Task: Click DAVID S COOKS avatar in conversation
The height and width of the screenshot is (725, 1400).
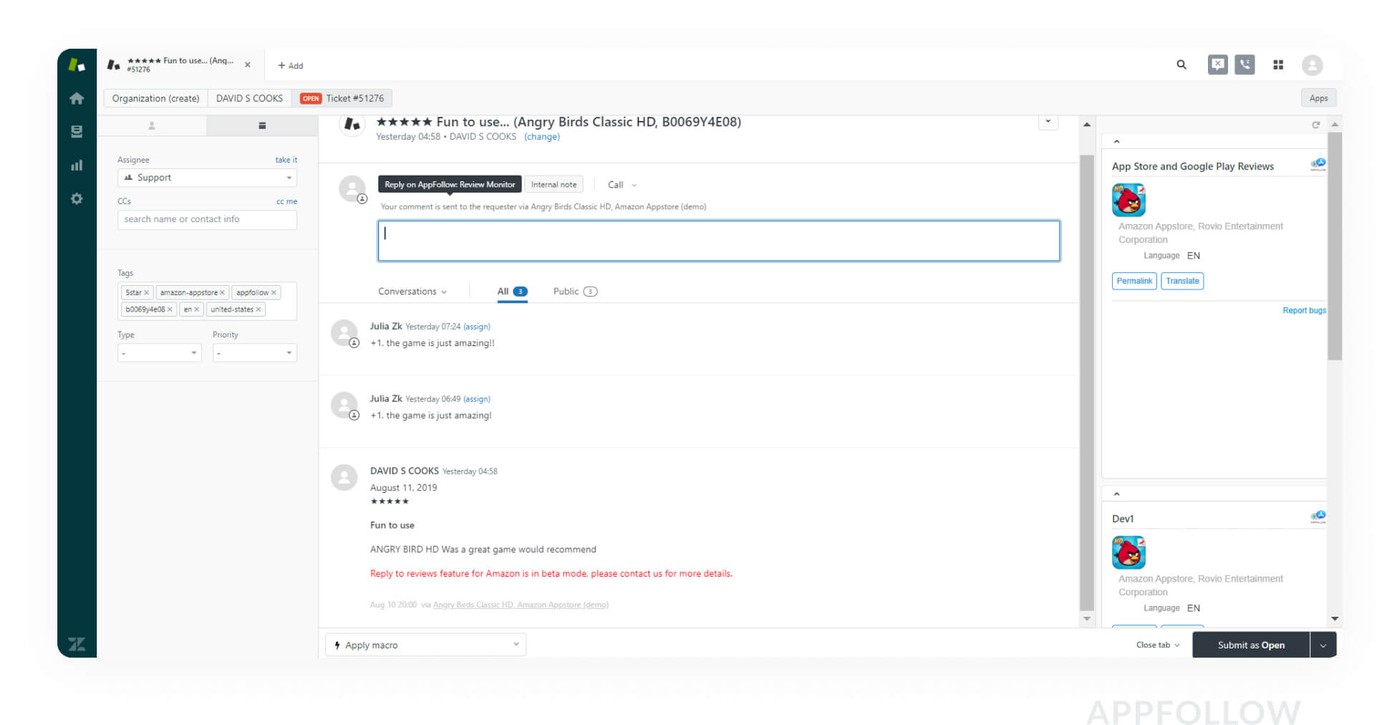Action: pos(344,477)
